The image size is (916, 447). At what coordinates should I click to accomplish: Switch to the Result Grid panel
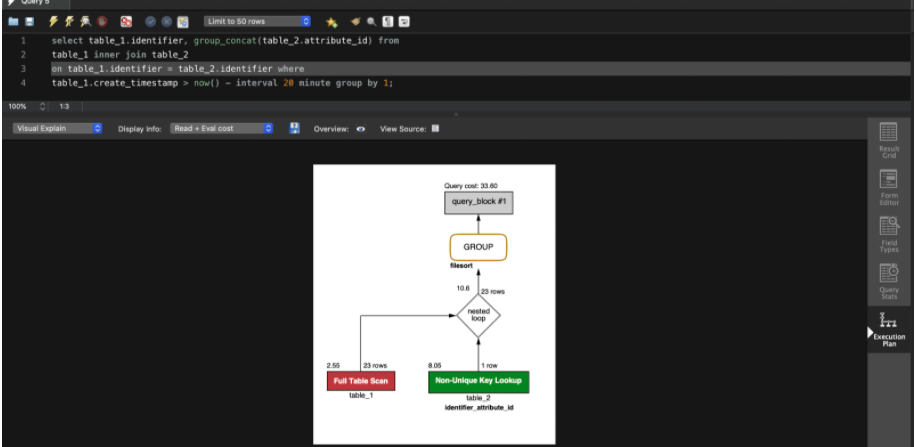tap(888, 139)
